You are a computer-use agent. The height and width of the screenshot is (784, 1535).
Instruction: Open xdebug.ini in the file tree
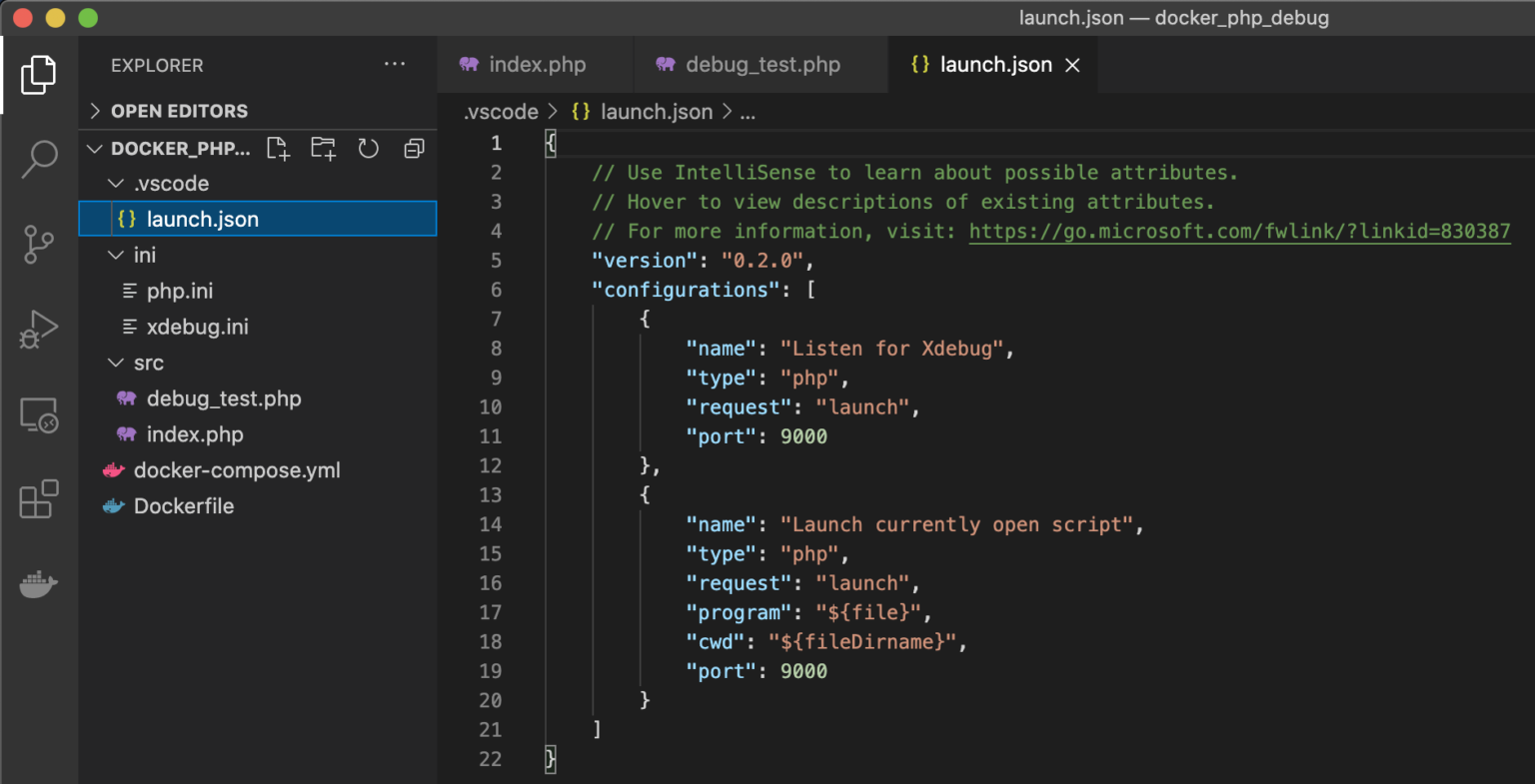tap(258, 328)
